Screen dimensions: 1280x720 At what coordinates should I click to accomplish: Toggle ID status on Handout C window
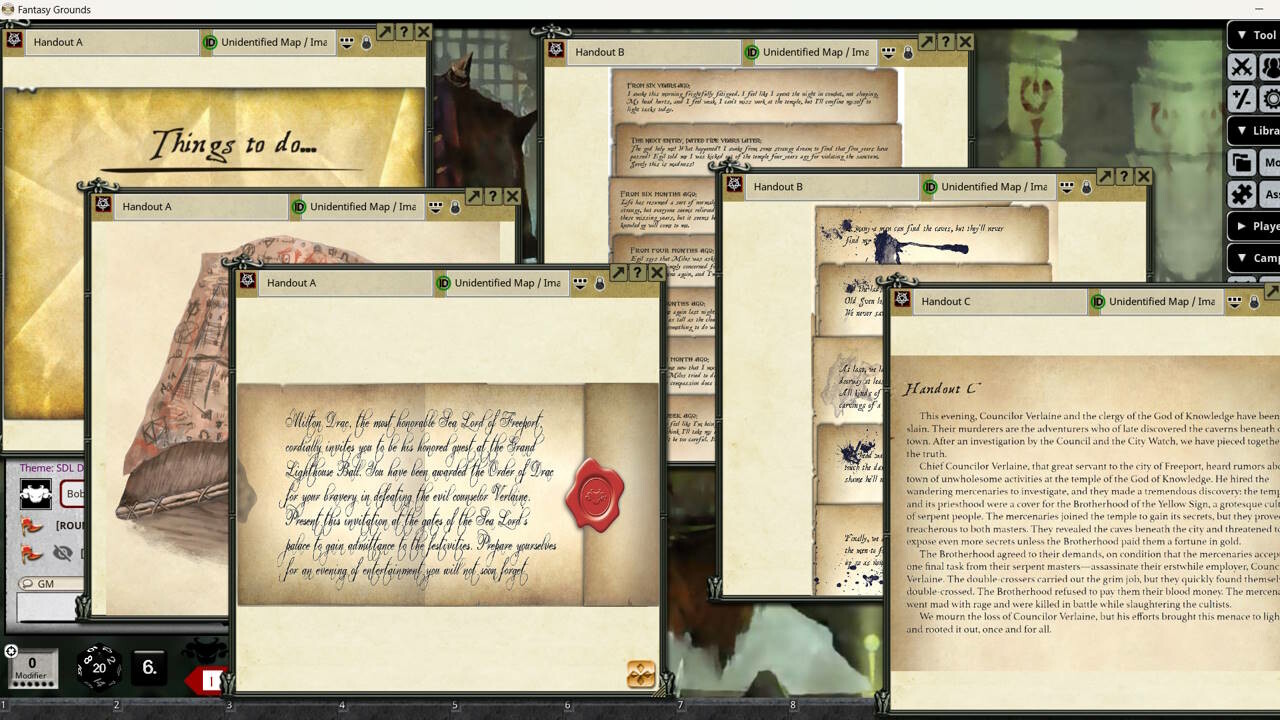point(1097,301)
